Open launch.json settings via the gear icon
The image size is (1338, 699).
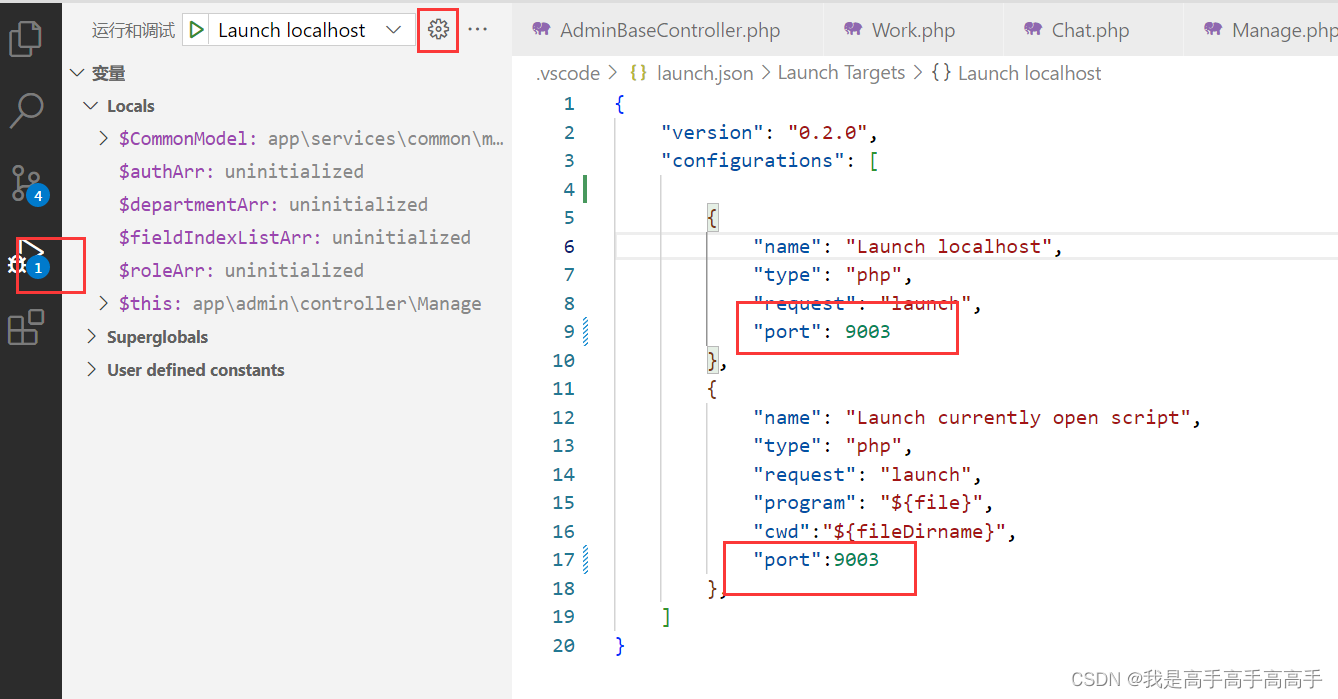coord(437,29)
